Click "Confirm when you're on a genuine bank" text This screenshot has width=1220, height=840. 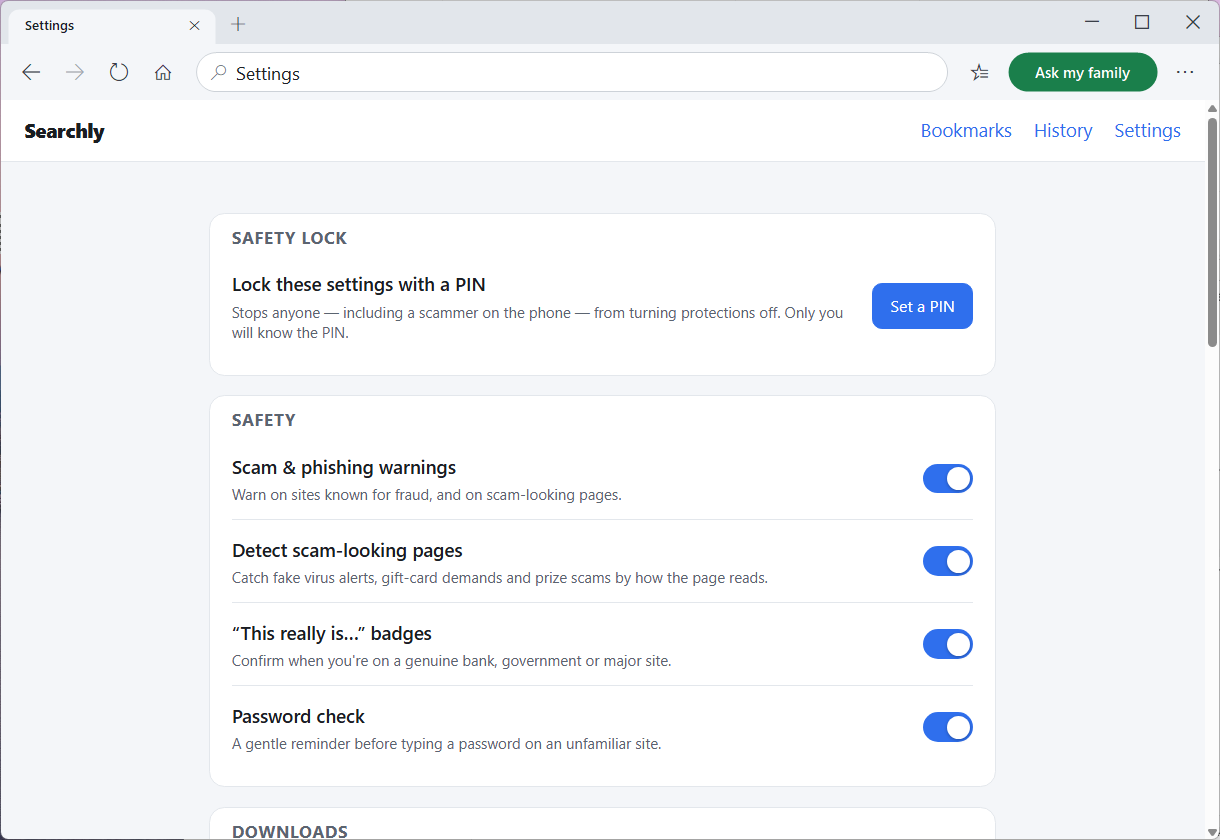(x=452, y=661)
